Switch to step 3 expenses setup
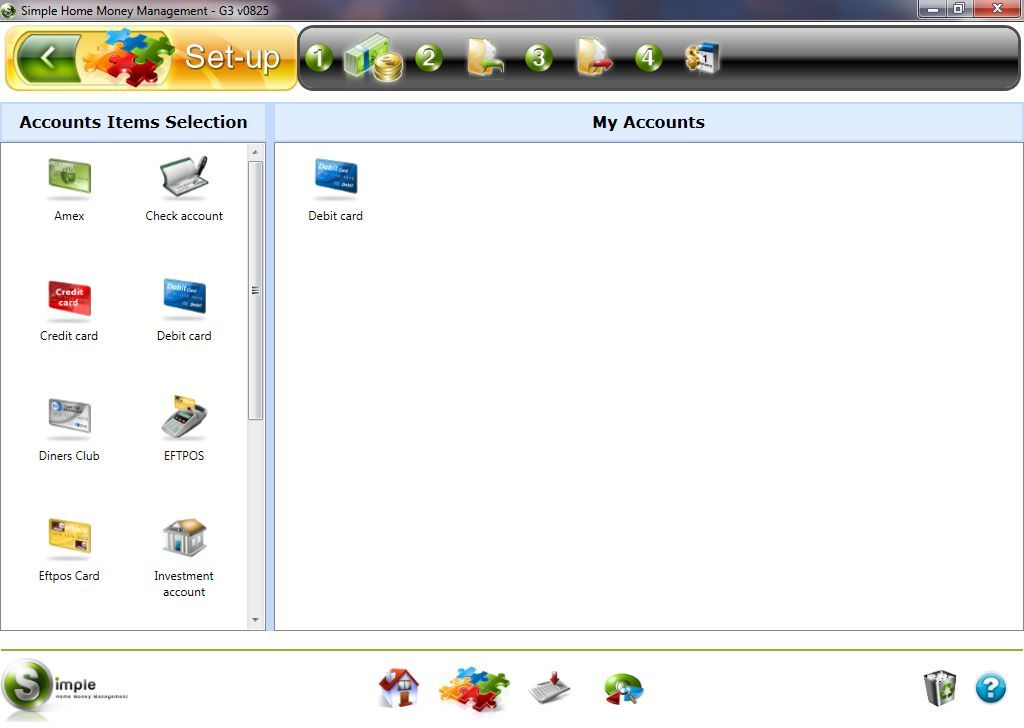1024x728 pixels. [x=595, y=58]
